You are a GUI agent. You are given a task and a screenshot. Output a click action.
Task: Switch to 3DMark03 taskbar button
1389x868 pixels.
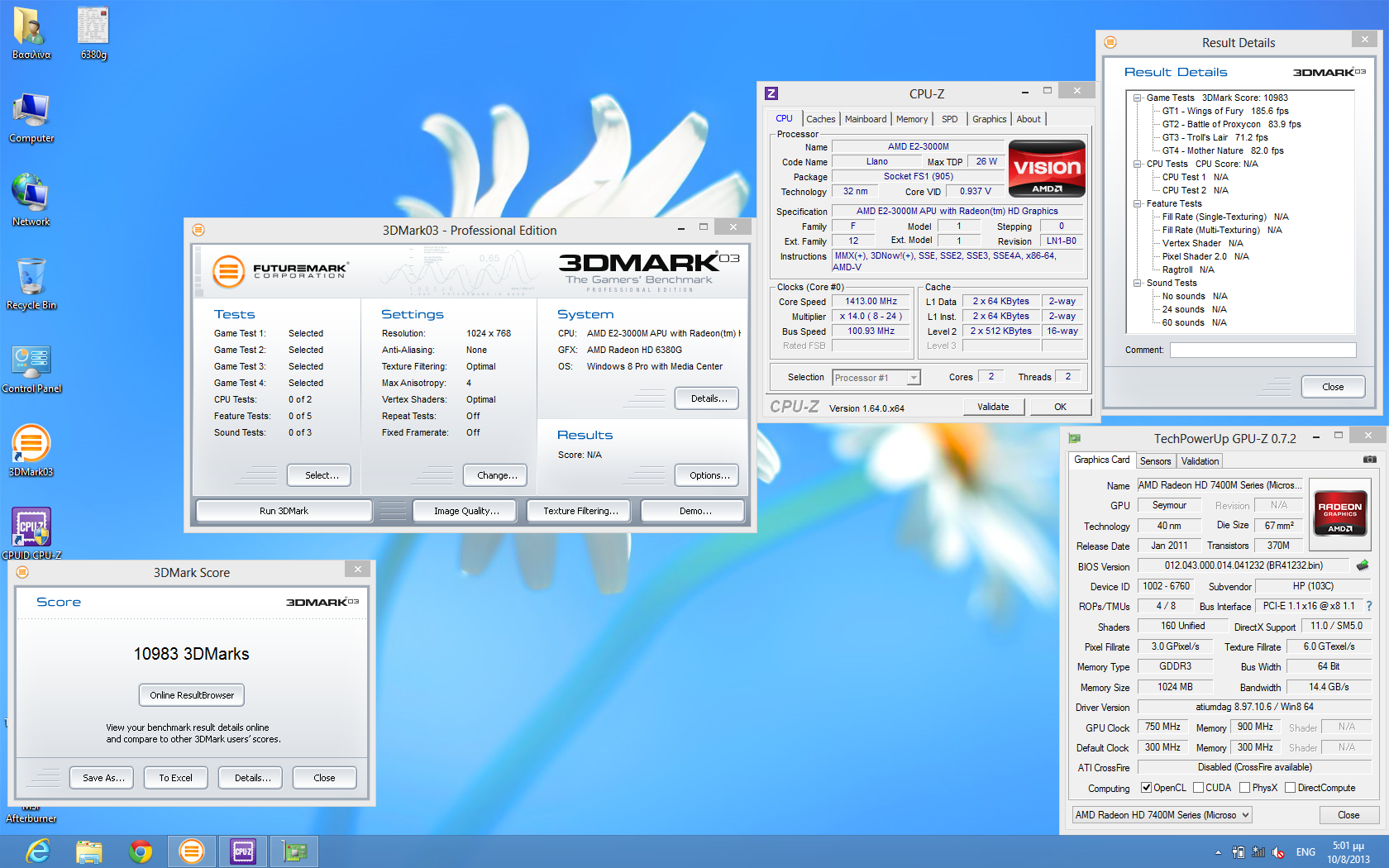point(192,851)
